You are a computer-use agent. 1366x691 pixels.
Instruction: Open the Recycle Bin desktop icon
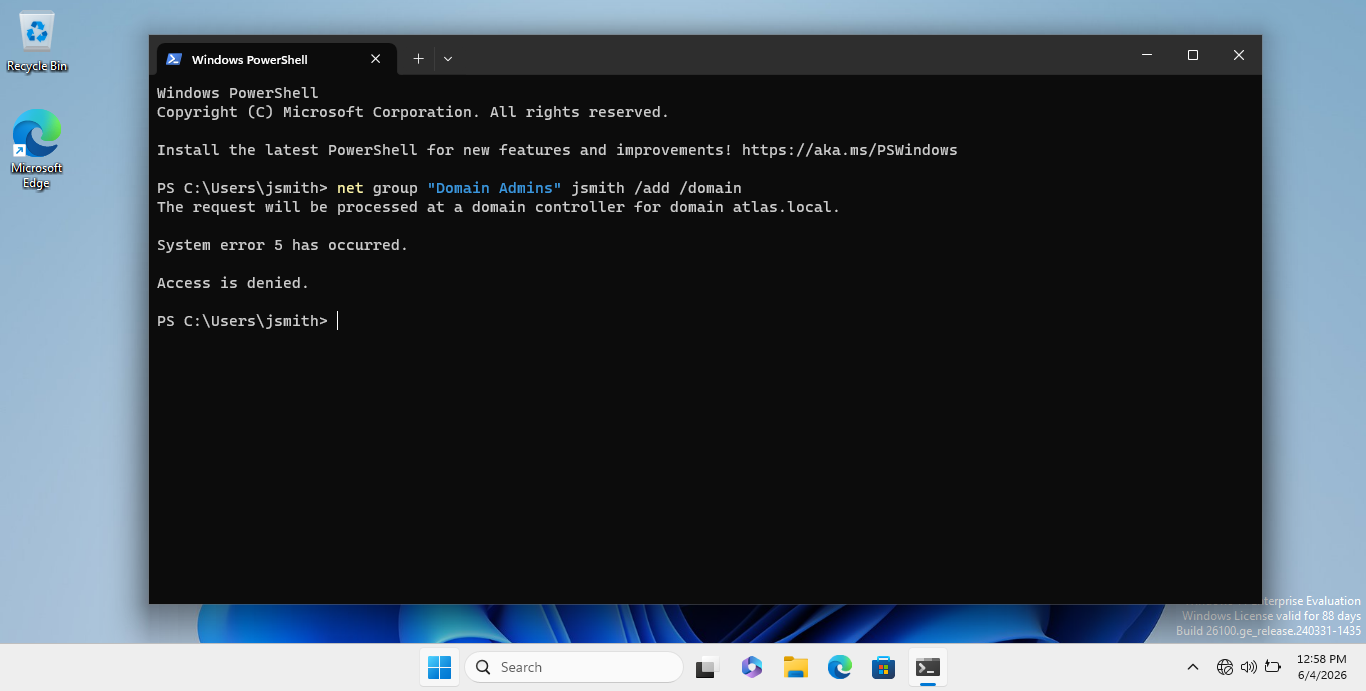(x=37, y=42)
